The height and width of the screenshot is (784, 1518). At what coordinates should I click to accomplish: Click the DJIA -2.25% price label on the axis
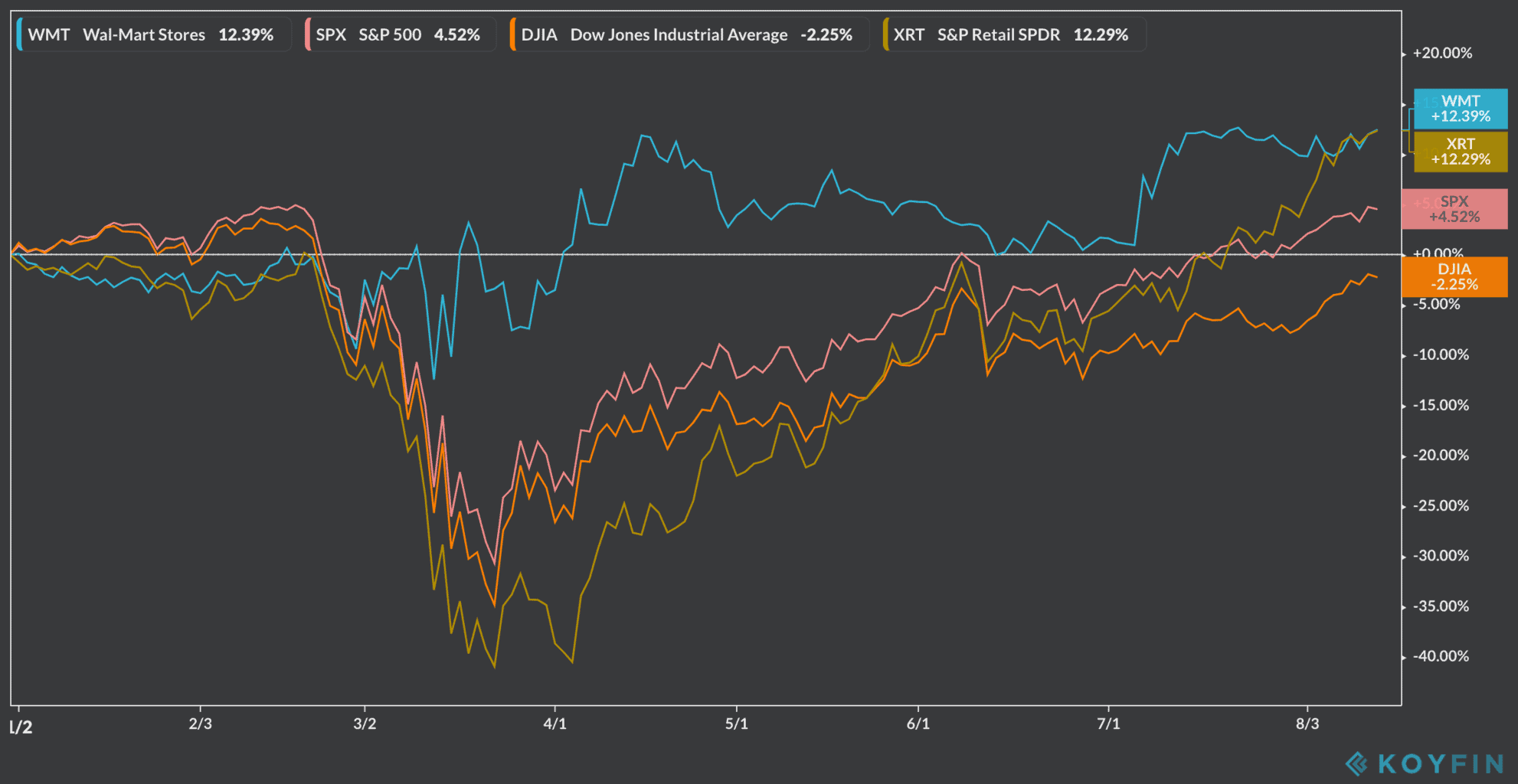pyautogui.click(x=1454, y=276)
